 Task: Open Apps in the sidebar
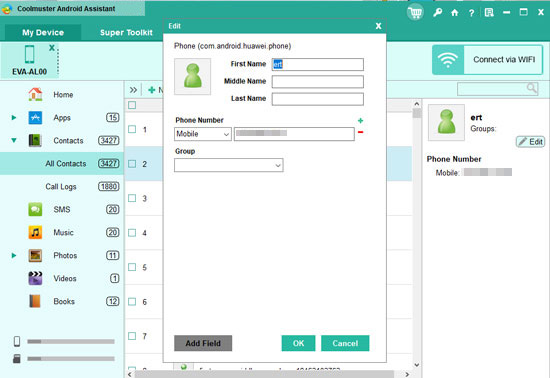[x=62, y=118]
